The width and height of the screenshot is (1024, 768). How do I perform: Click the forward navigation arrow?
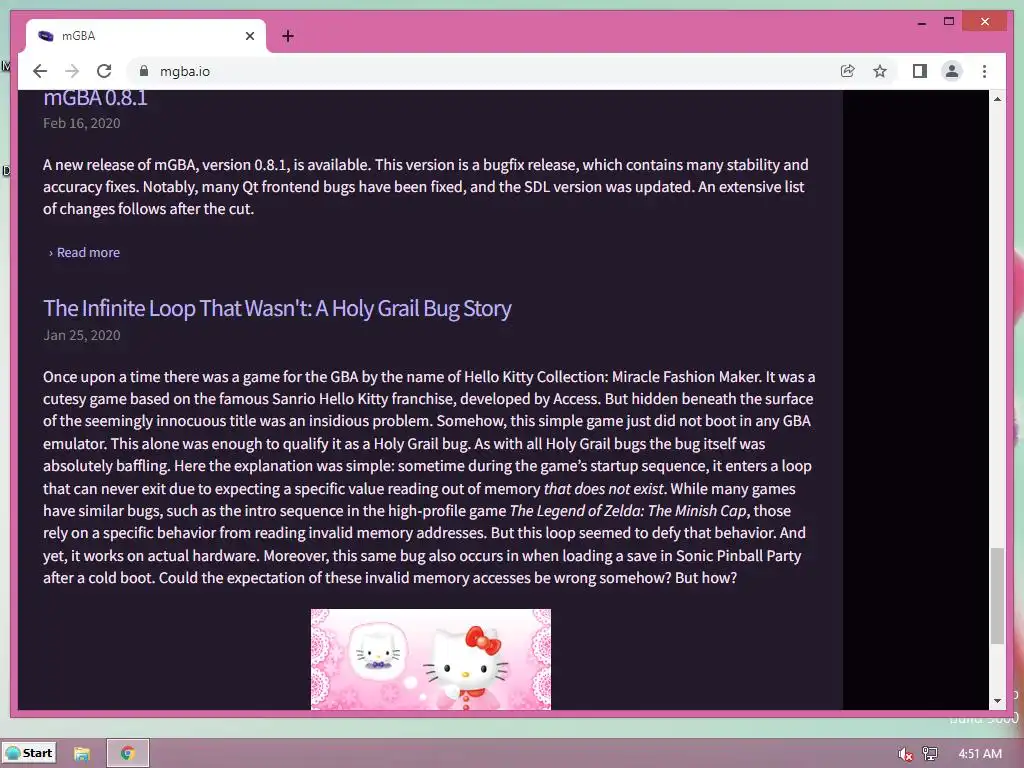[x=72, y=71]
